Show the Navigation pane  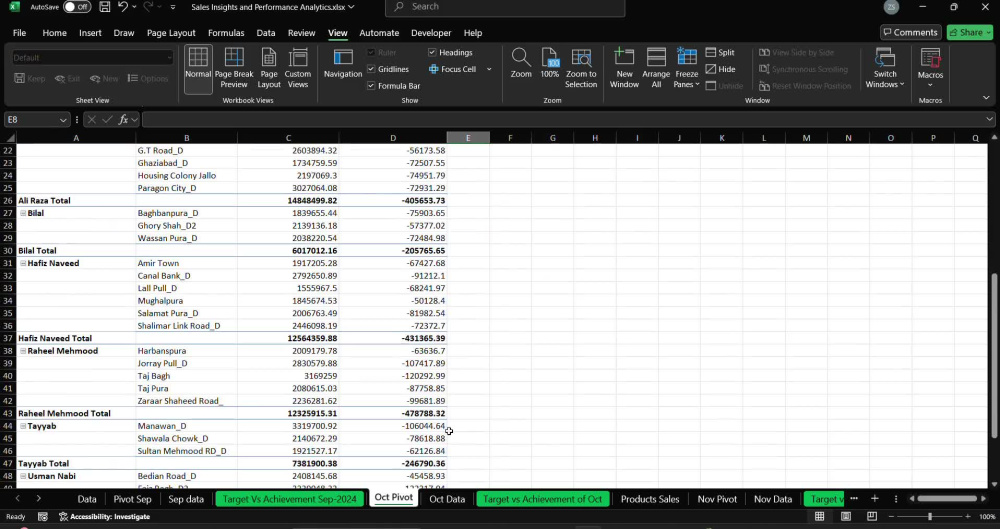coord(342,64)
